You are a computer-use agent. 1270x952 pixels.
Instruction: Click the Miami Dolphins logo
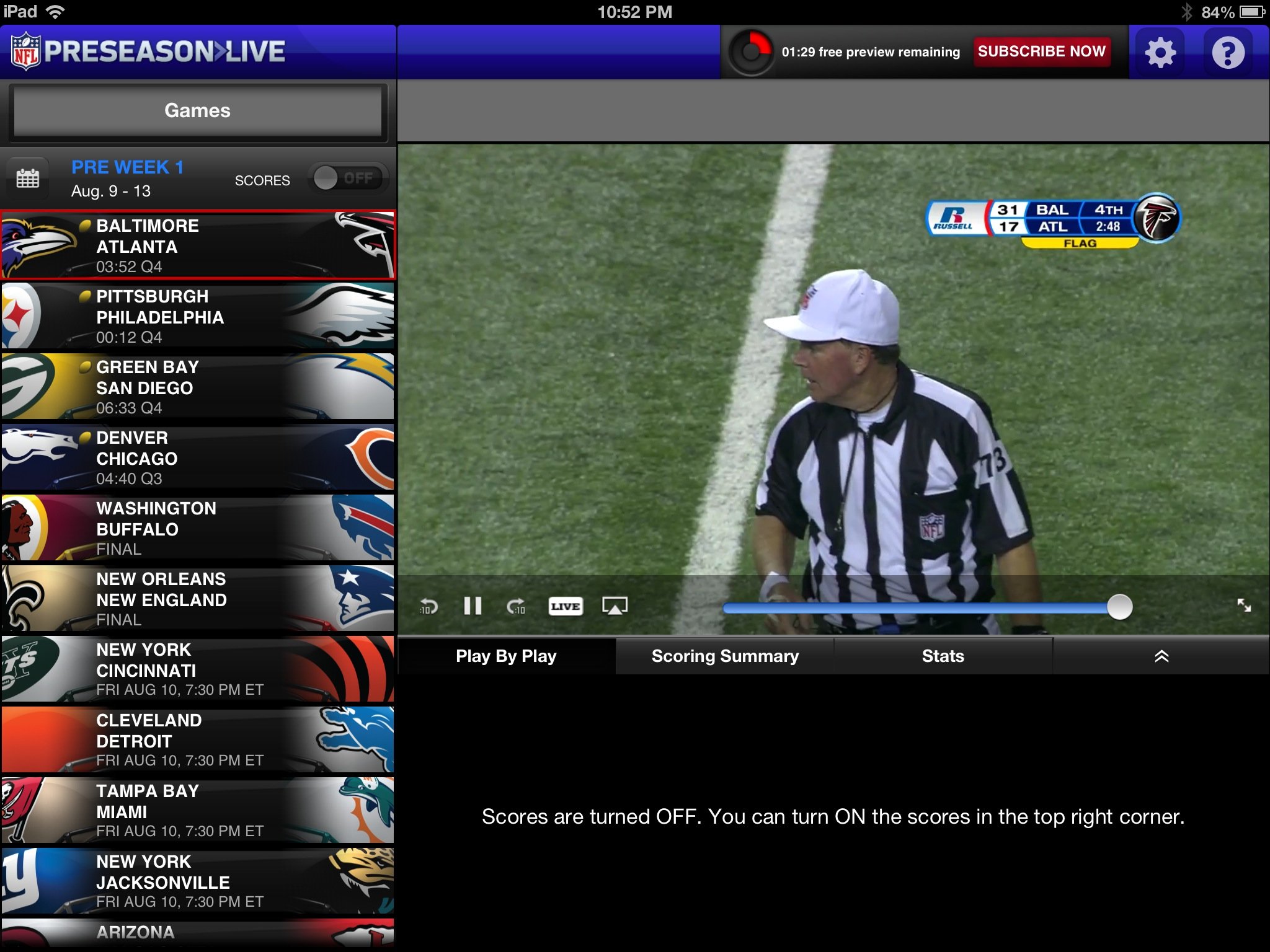coord(367,809)
